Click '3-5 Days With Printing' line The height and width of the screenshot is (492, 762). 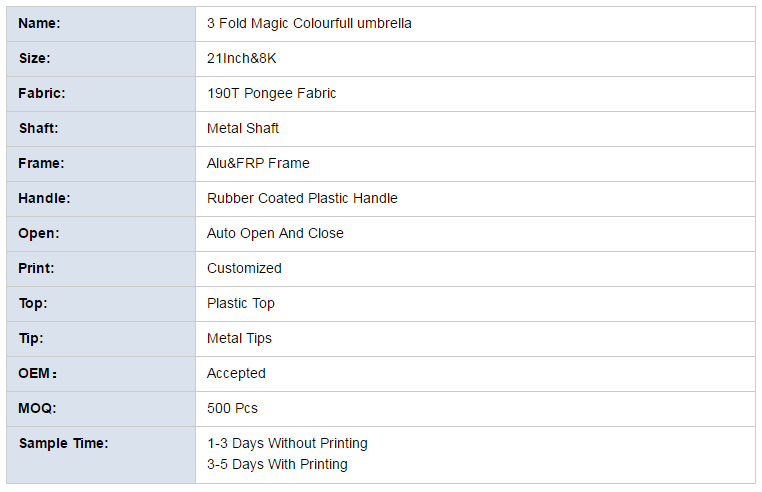[x=277, y=464]
